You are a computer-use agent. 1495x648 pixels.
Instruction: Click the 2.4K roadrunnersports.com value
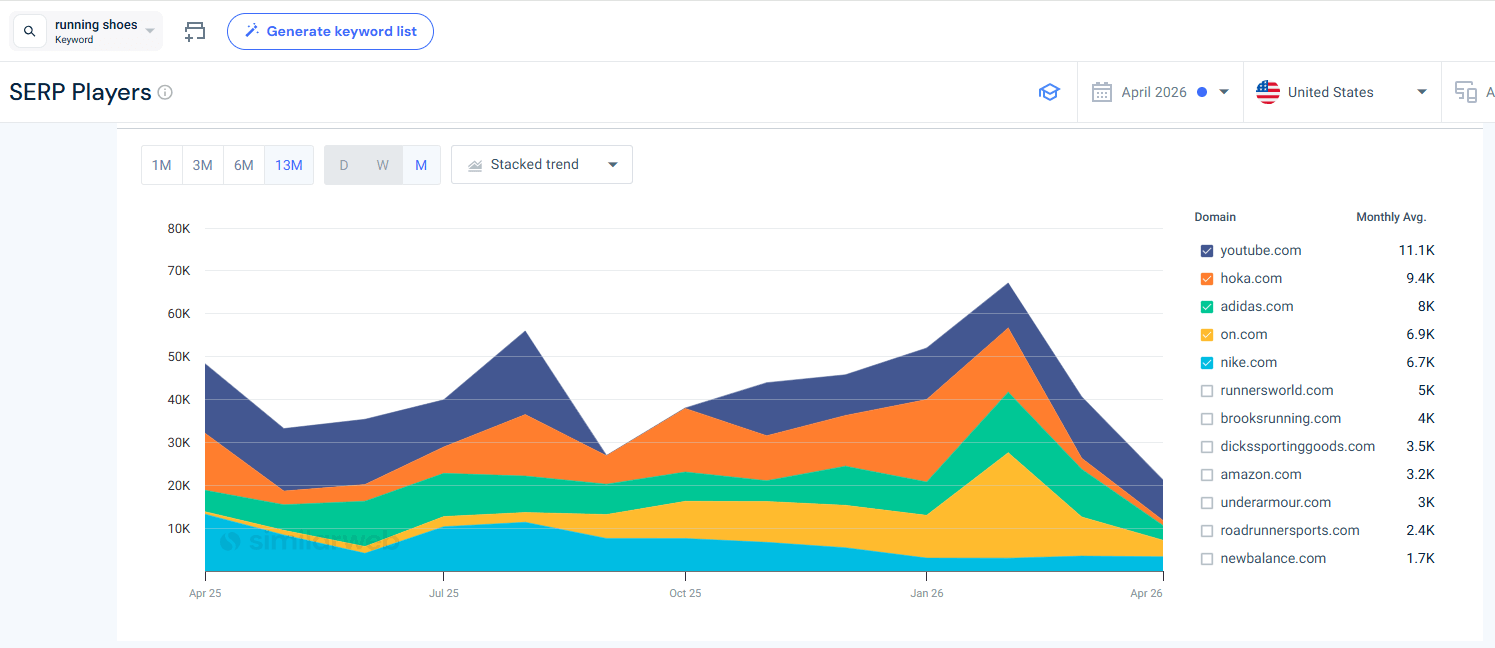pyautogui.click(x=1420, y=531)
